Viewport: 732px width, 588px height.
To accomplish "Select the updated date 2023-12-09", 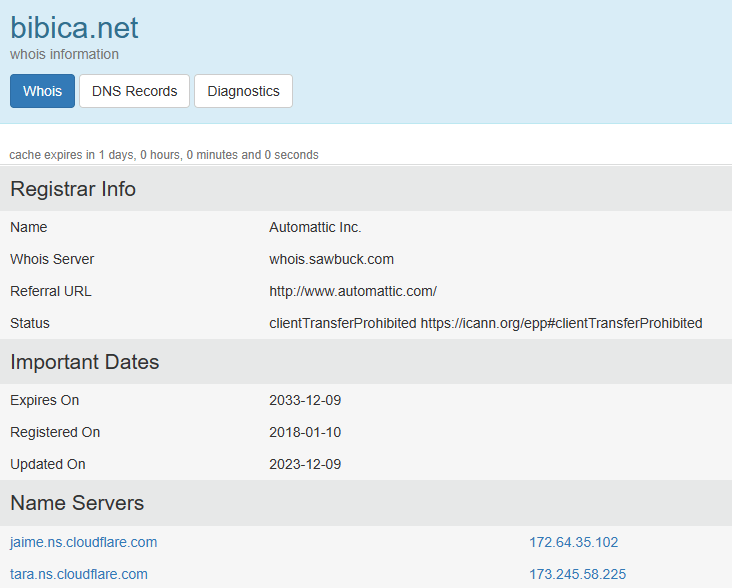I will click(x=305, y=464).
